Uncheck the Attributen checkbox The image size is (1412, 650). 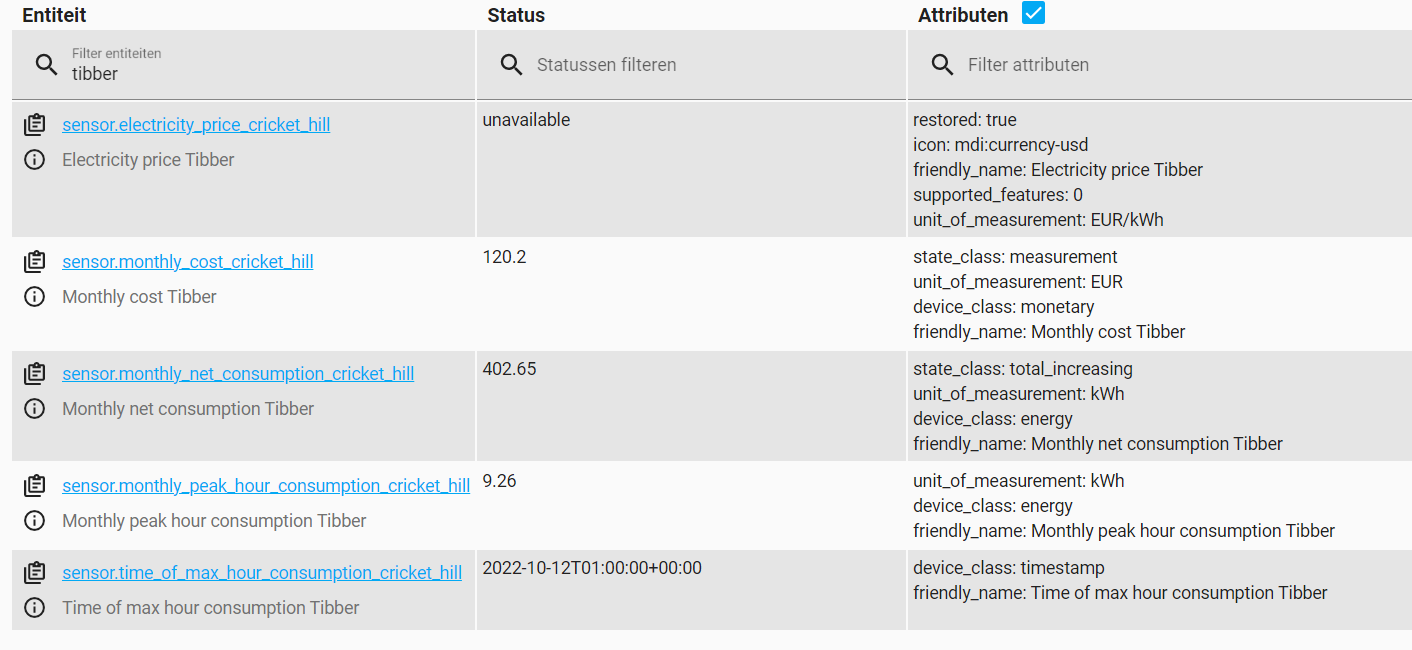[1032, 13]
